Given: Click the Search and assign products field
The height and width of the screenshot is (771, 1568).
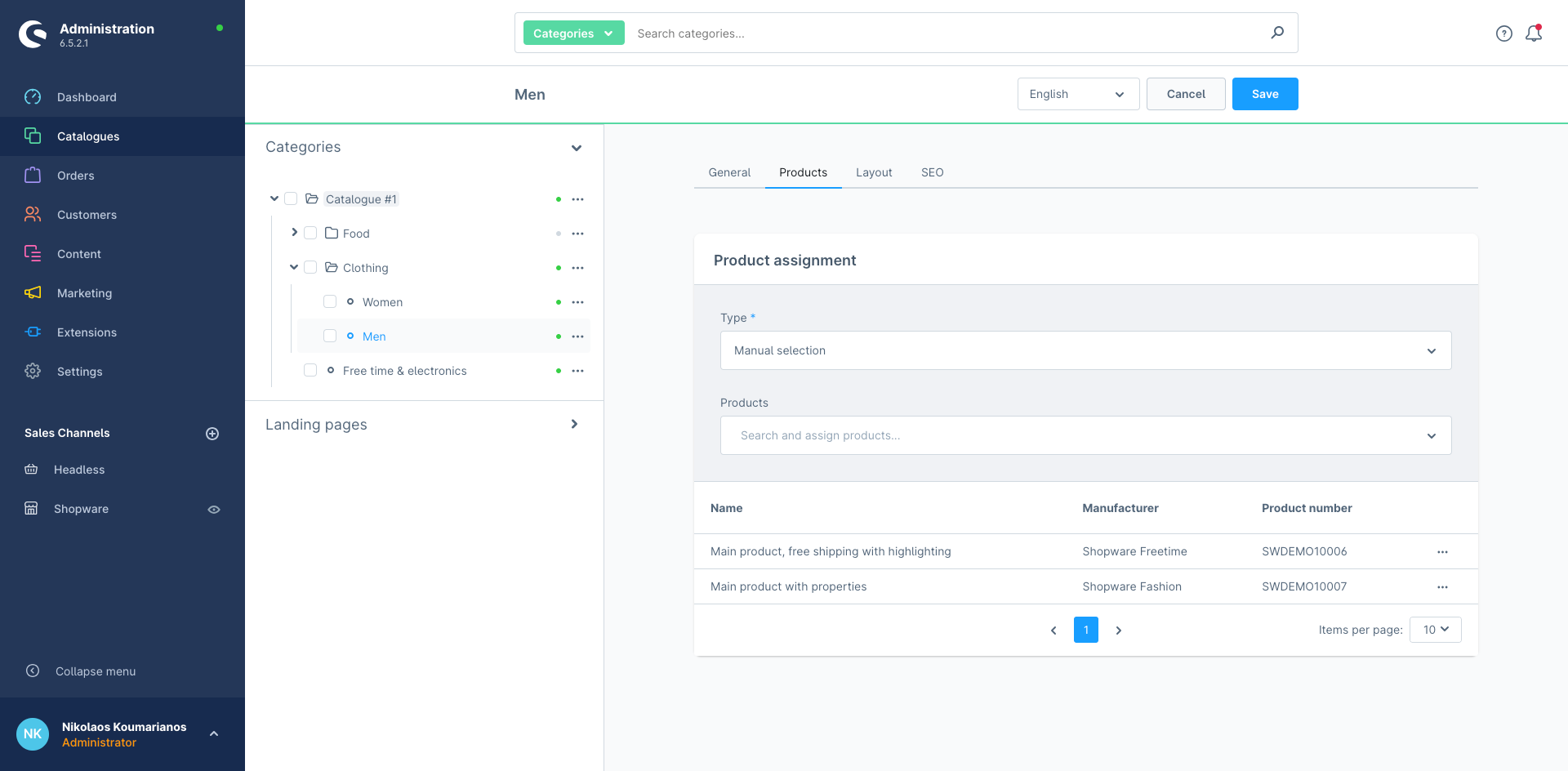Looking at the screenshot, I should [x=1086, y=435].
